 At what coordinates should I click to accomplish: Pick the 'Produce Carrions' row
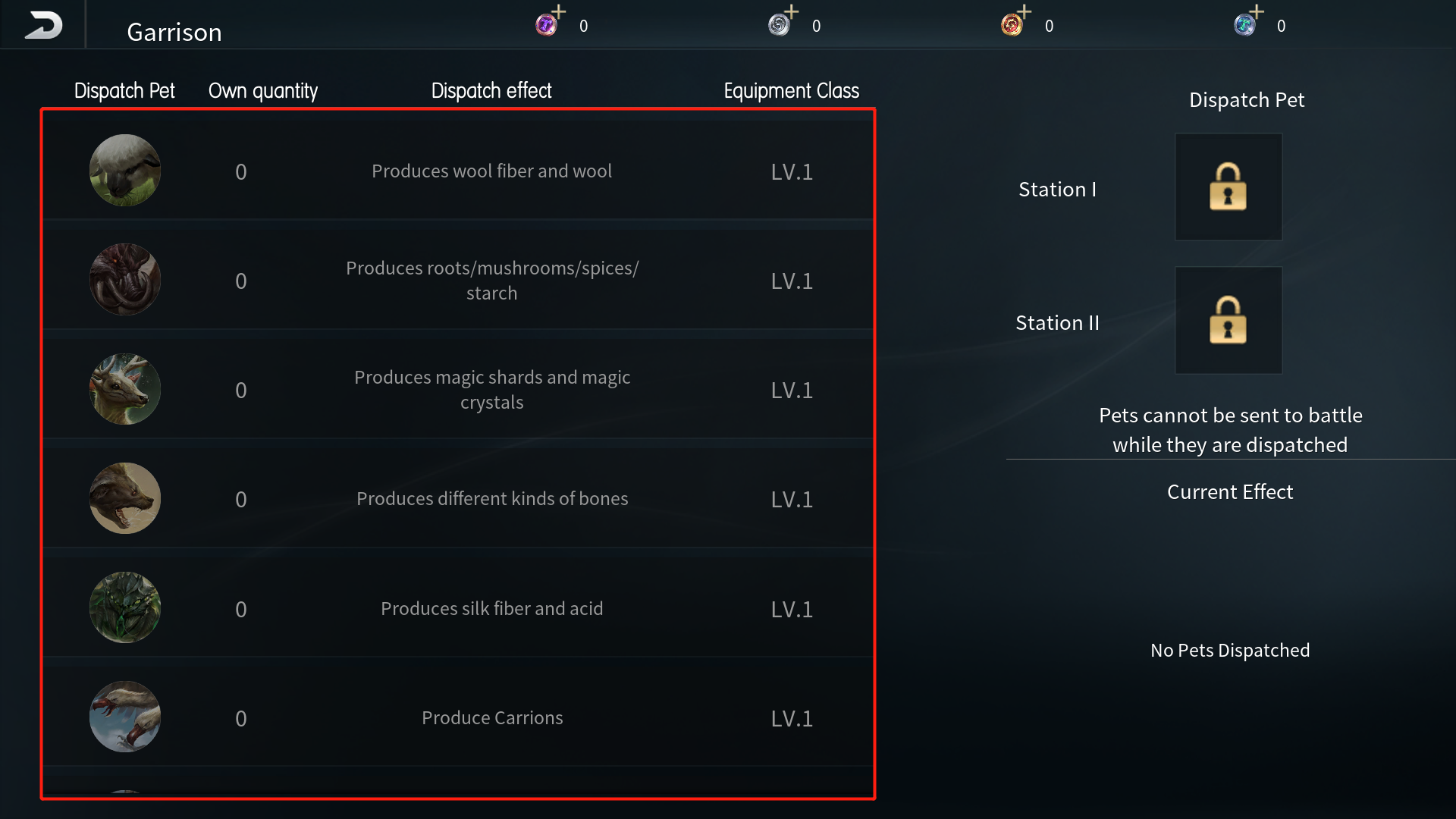click(491, 718)
